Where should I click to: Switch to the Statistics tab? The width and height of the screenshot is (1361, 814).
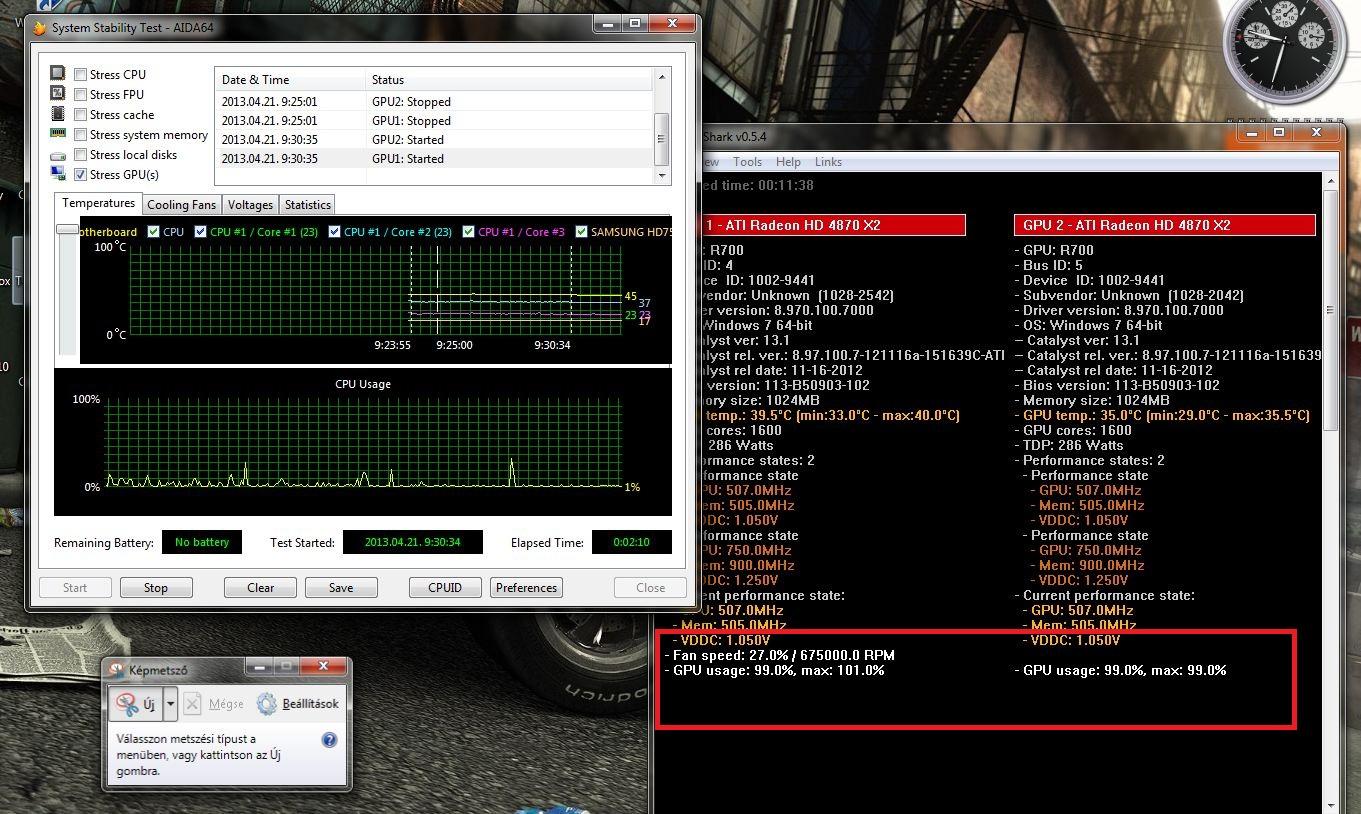tap(308, 204)
